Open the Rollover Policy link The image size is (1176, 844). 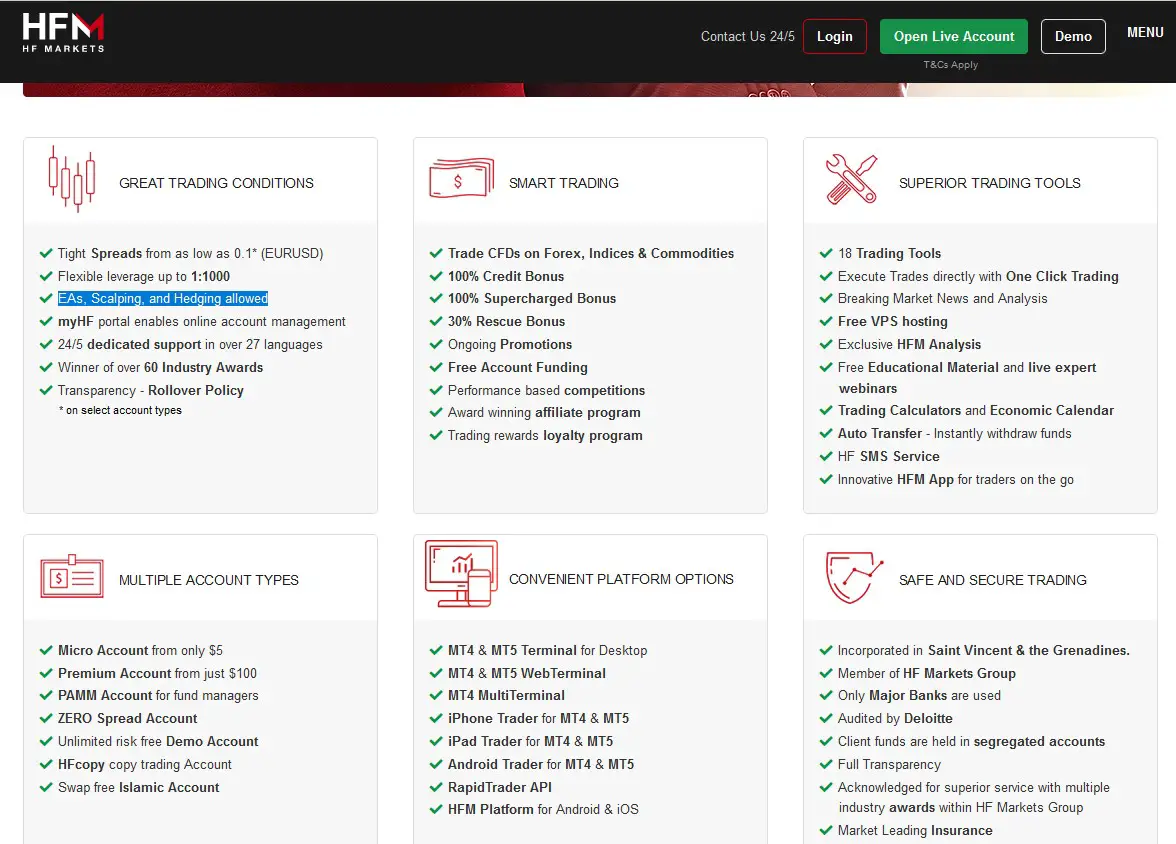pos(196,390)
